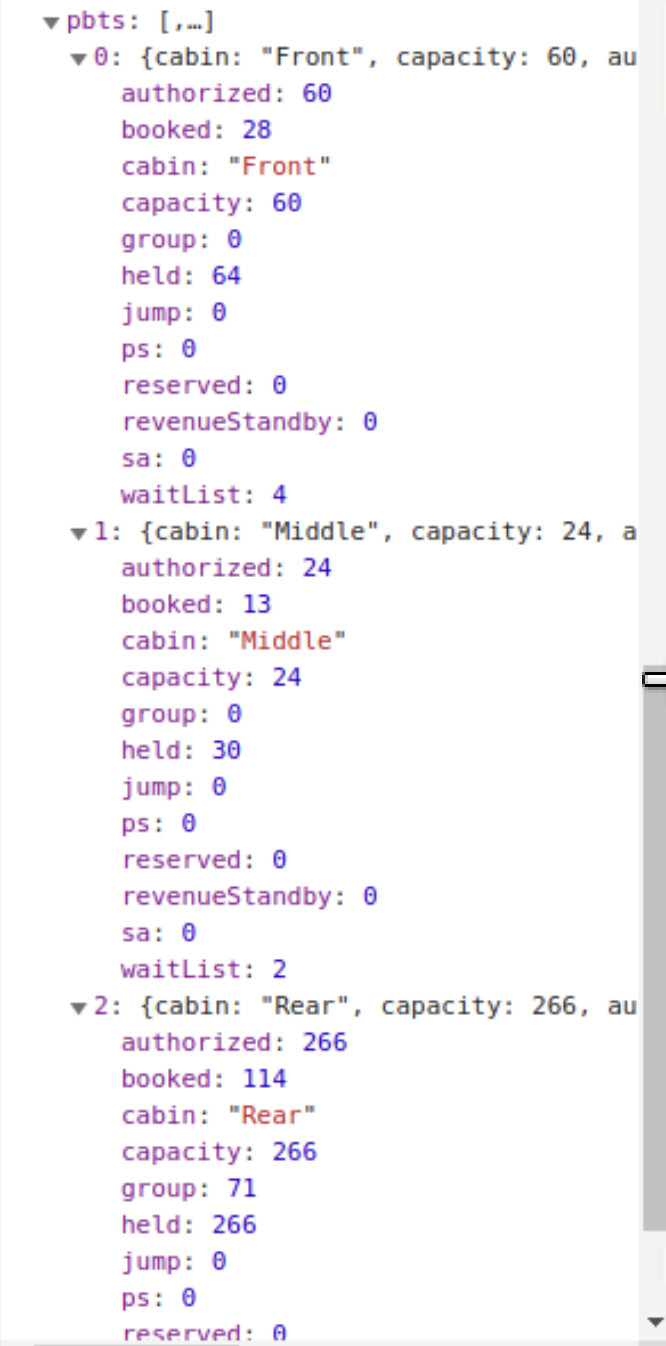Select the booked: 114 property

tap(203, 1079)
